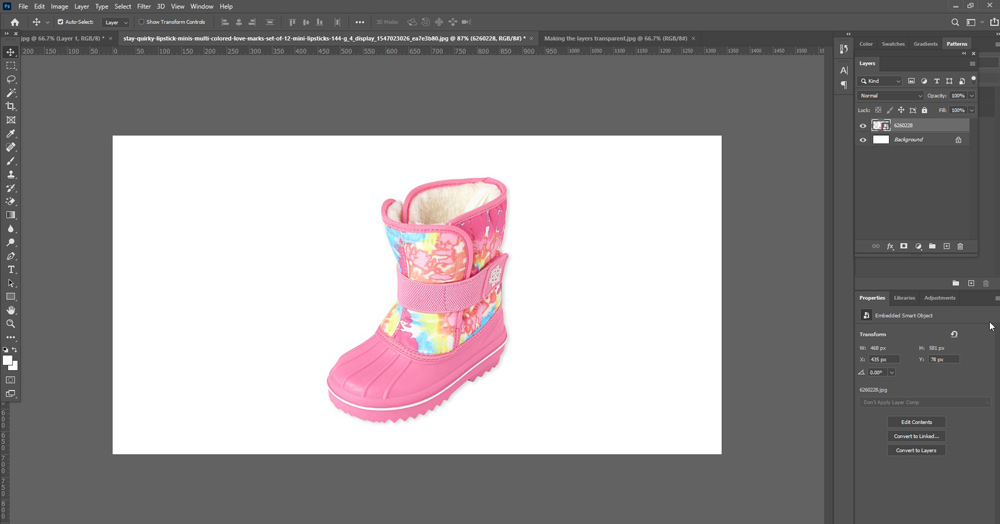Switch to the Adjustments tab
This screenshot has width=1000, height=524.
939,298
